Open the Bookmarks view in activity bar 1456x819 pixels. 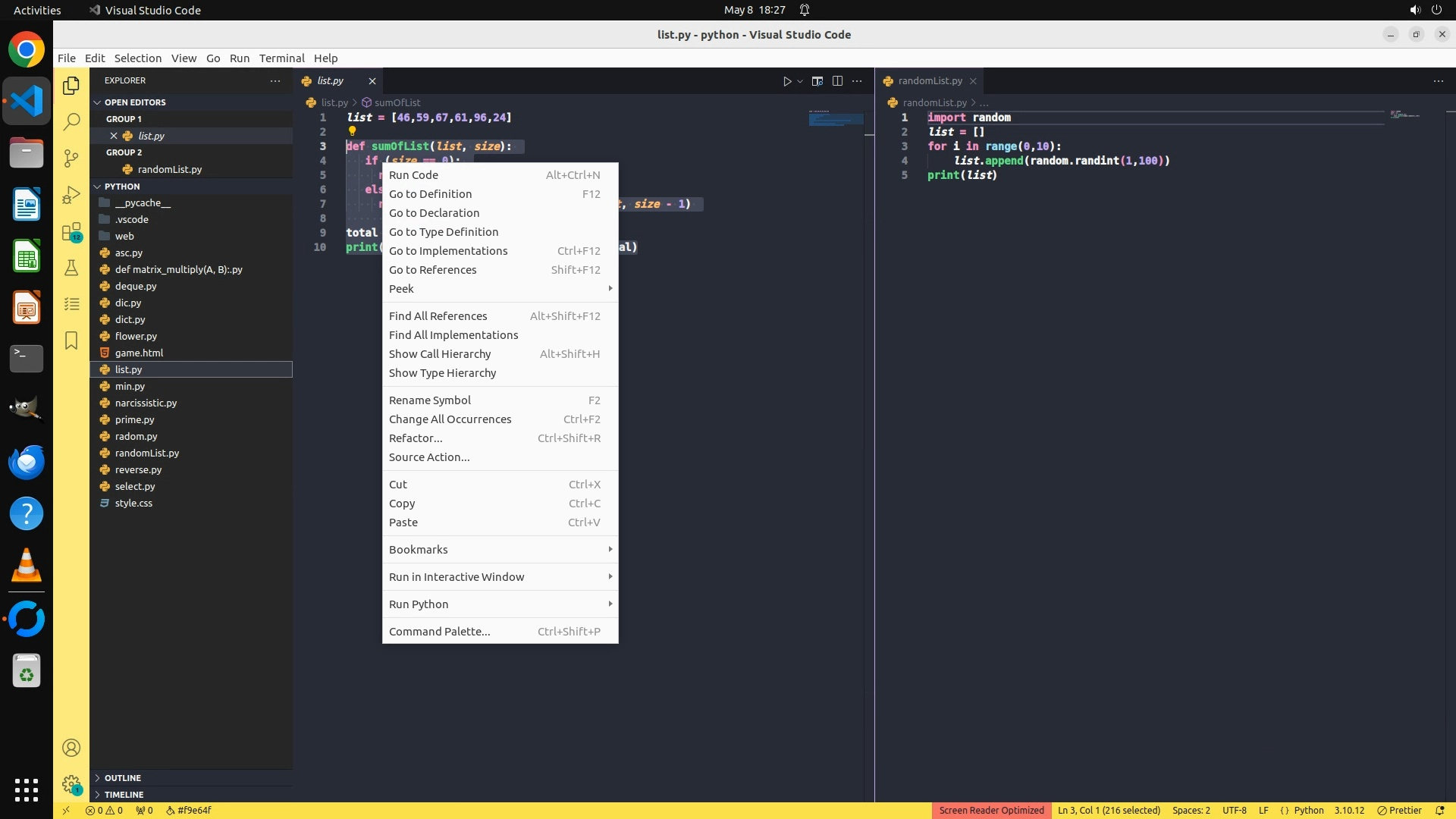[x=71, y=340]
